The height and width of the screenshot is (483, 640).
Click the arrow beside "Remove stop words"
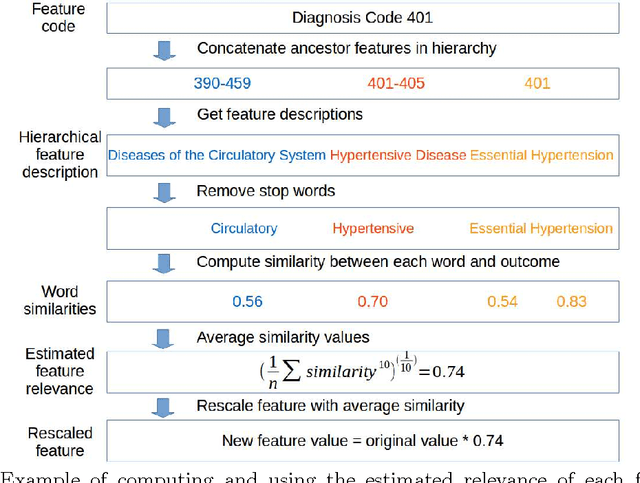[x=167, y=192]
